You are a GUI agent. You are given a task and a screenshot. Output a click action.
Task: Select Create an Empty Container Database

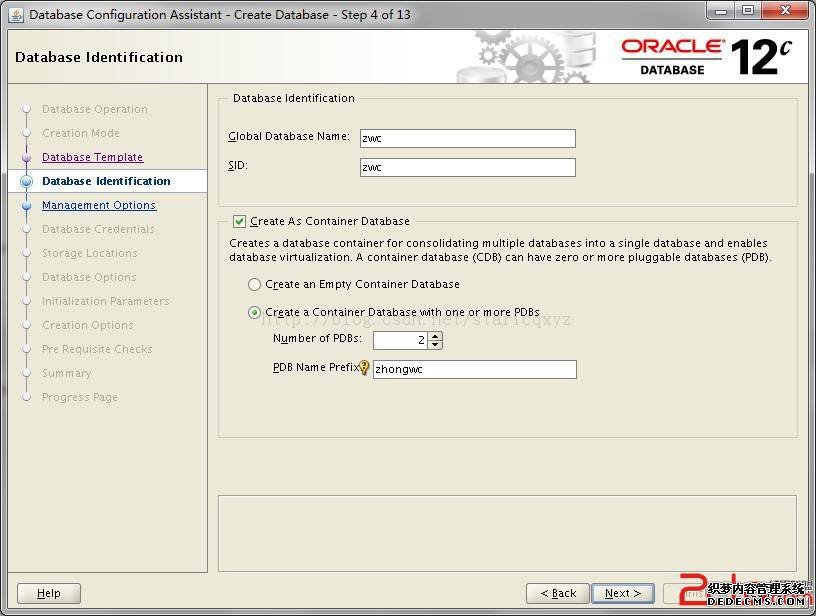(255, 285)
